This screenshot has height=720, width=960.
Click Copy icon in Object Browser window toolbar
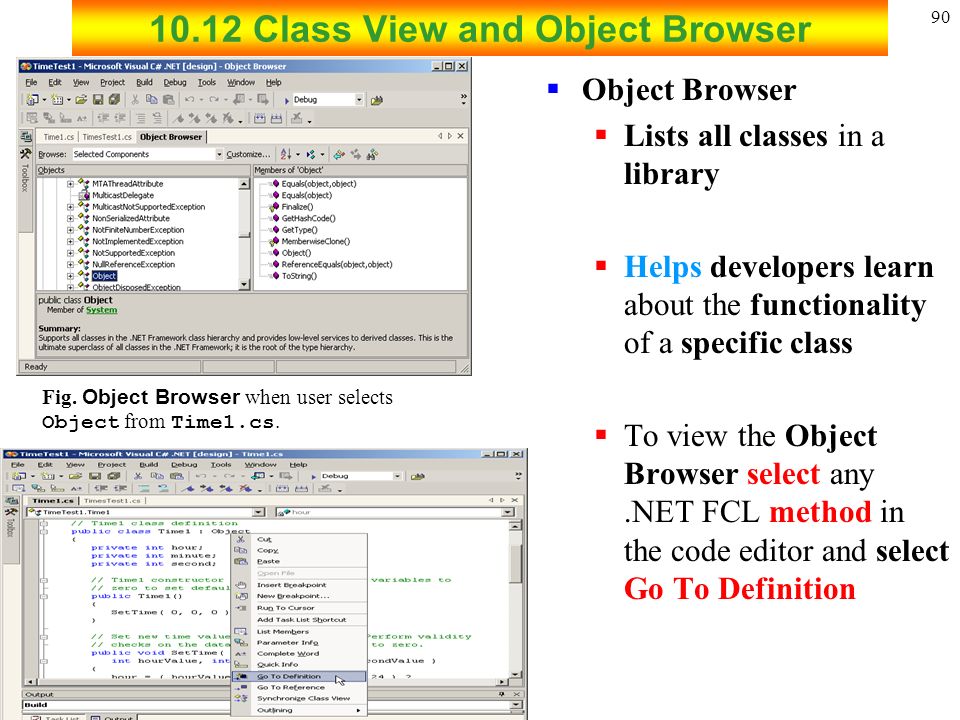click(151, 100)
